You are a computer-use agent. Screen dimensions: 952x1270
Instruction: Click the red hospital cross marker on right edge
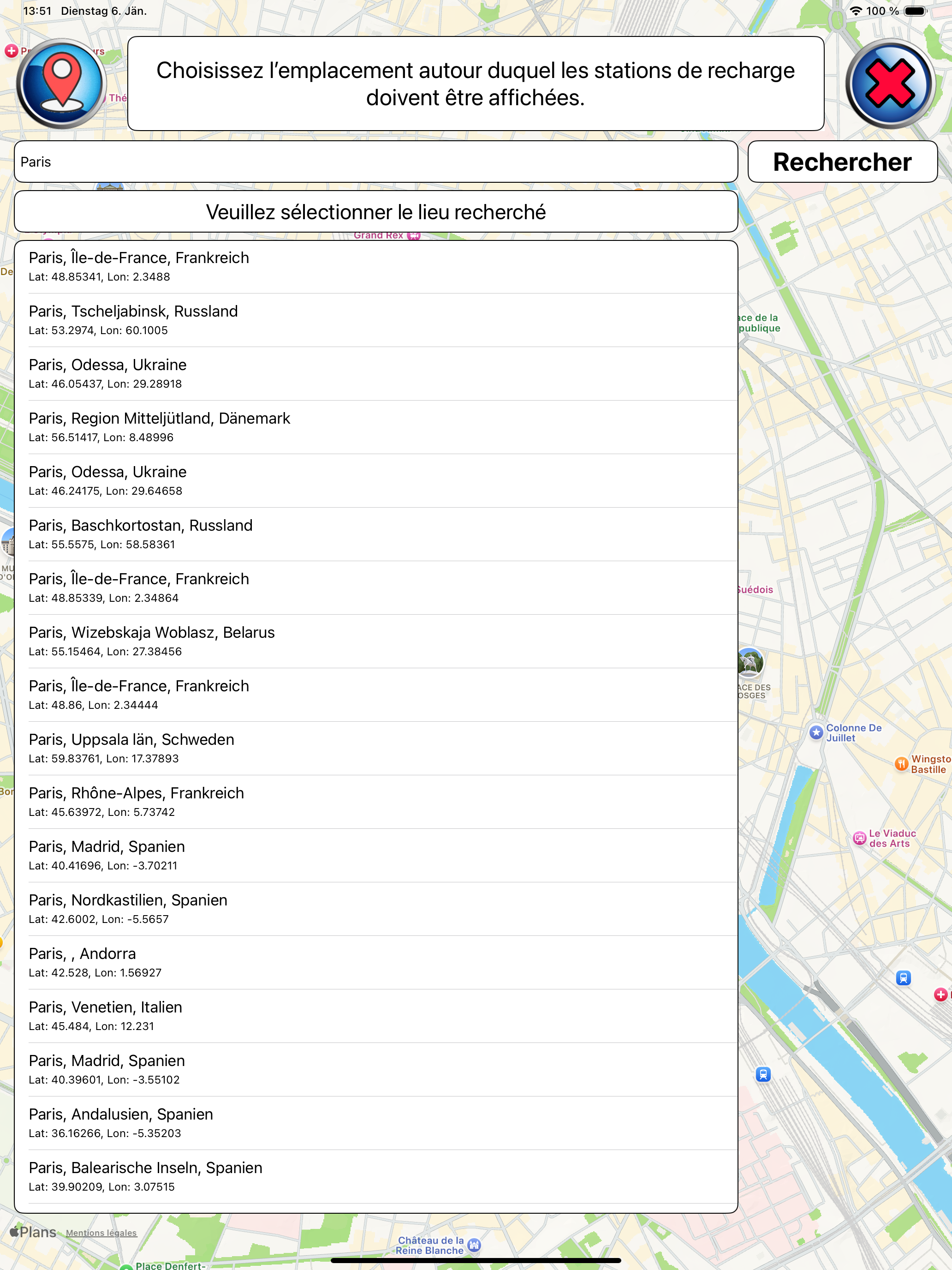pos(940,994)
